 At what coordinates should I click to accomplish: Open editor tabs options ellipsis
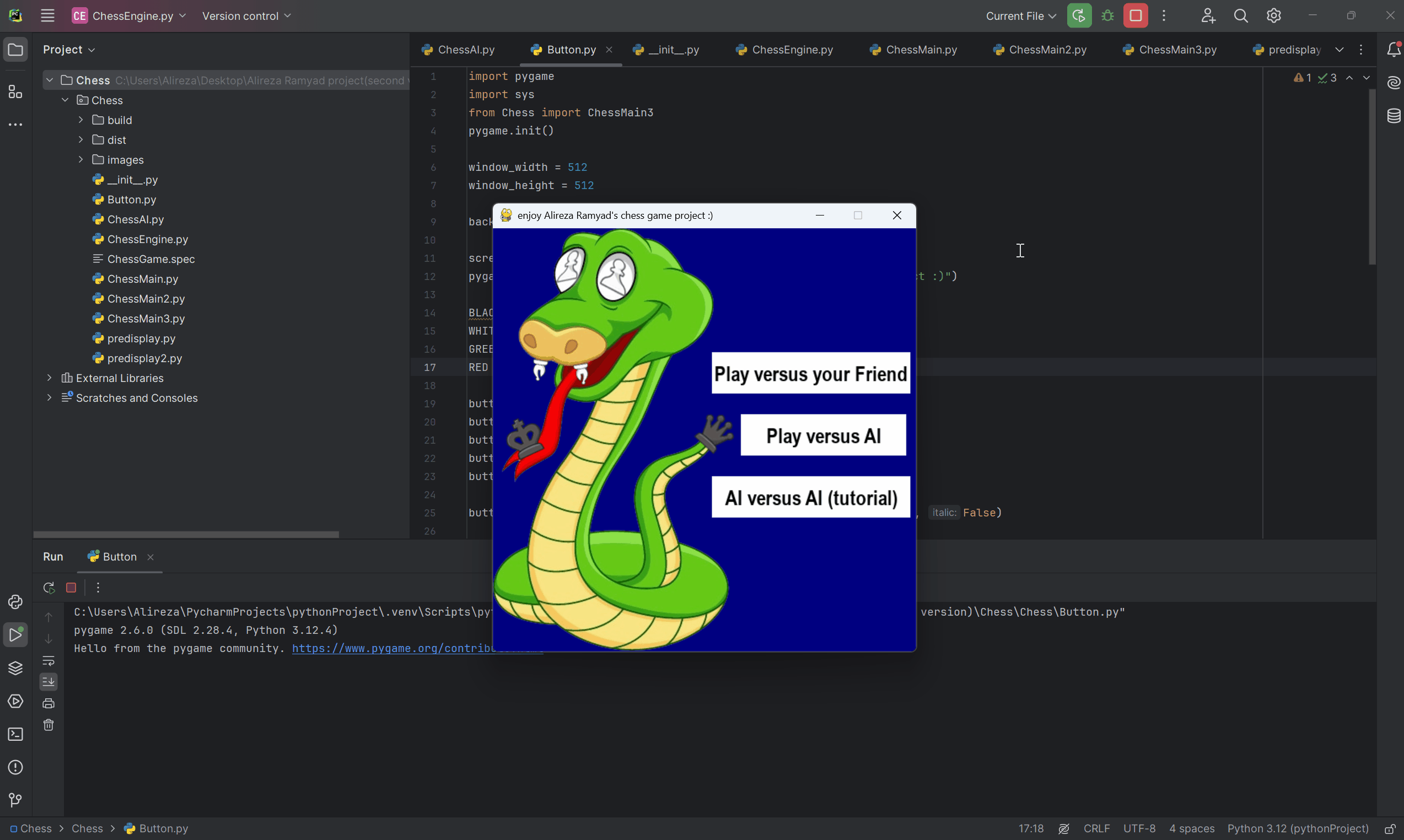(x=1361, y=50)
